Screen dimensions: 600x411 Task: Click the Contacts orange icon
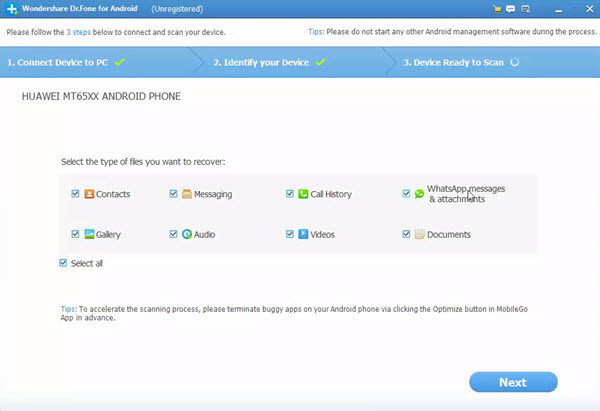click(x=89, y=194)
